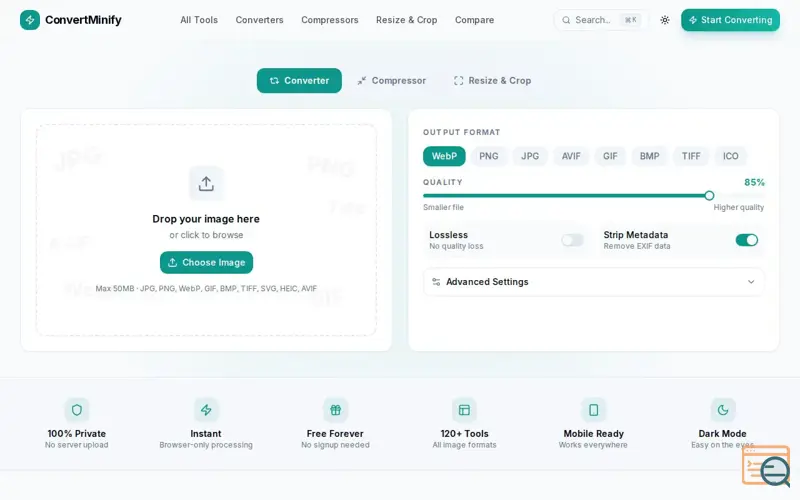Select WebP output format
This screenshot has width=800, height=500.
click(444, 156)
